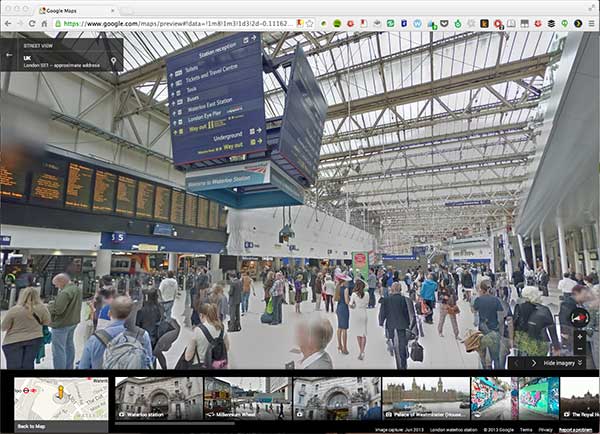Click the imagery carousel scrollbar

pos(175,423)
